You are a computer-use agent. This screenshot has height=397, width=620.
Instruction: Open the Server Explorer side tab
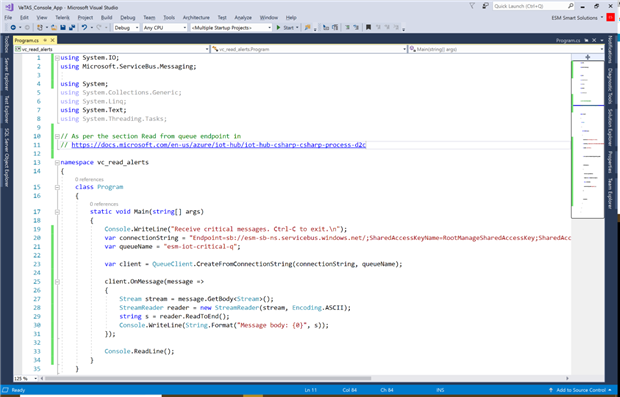pyautogui.click(x=6, y=74)
